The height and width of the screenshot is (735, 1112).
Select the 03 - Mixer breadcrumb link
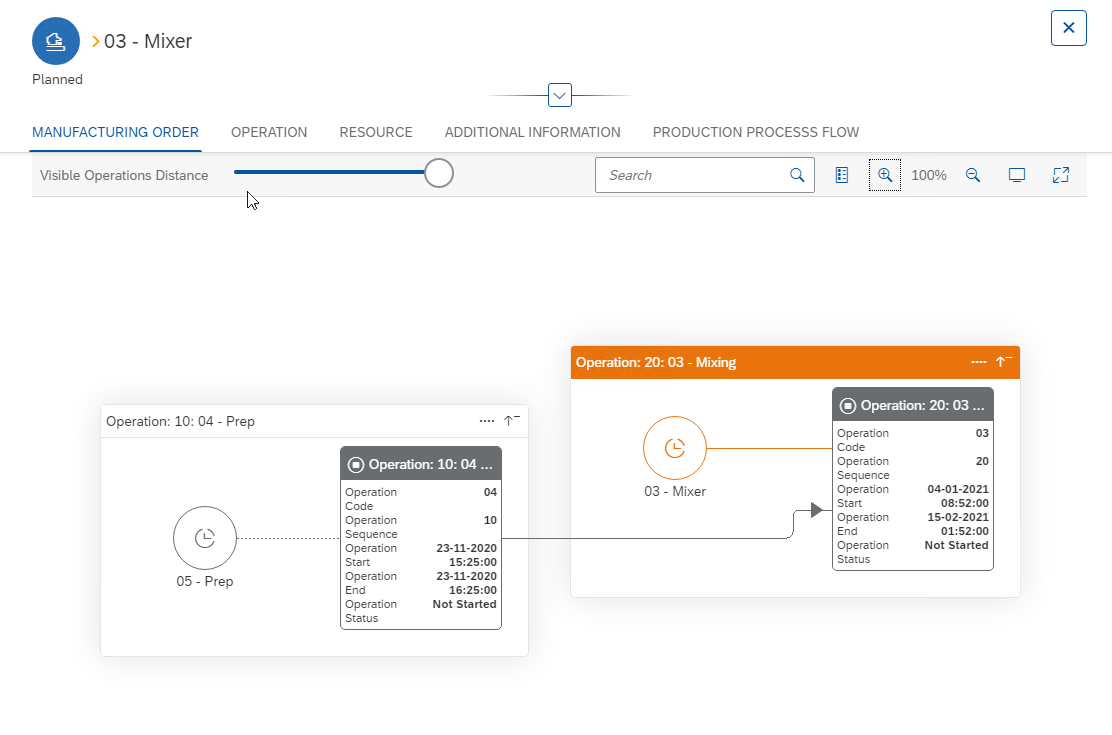[x=143, y=42]
